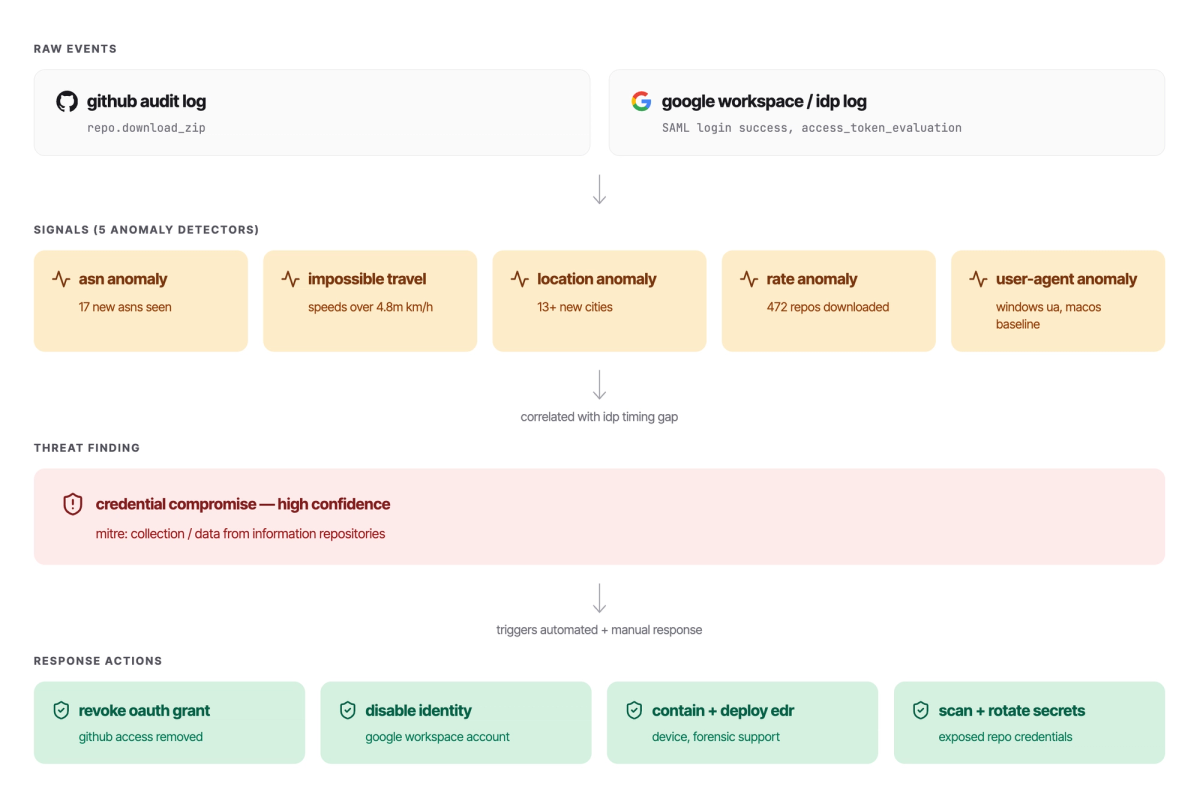Click the pulse icon beside user-agent anomaly
This screenshot has height=804, width=1200.
coord(978,279)
